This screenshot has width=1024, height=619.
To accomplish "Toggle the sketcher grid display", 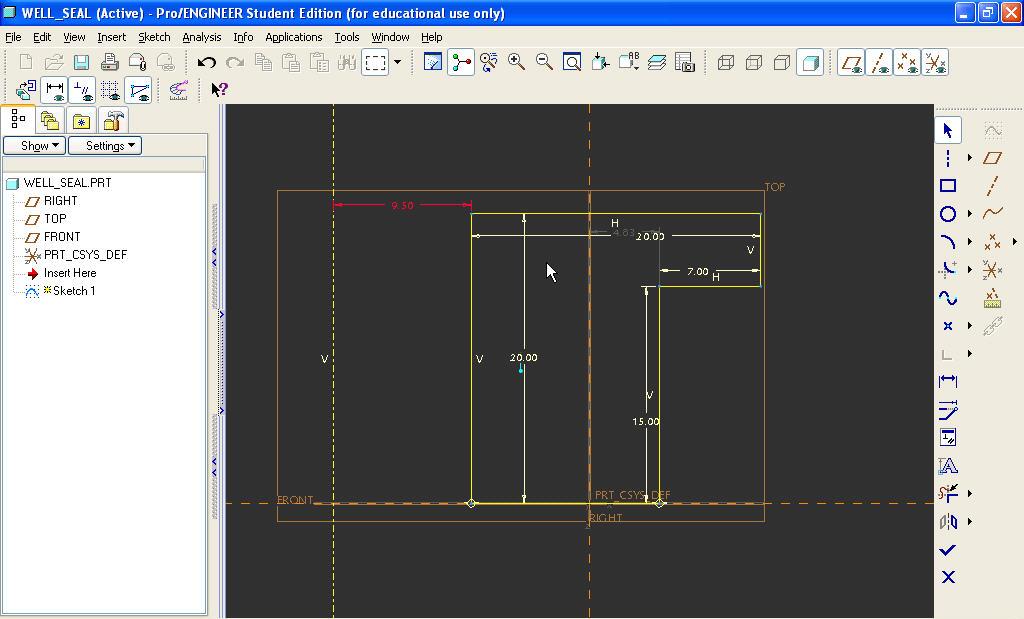I will (110, 89).
